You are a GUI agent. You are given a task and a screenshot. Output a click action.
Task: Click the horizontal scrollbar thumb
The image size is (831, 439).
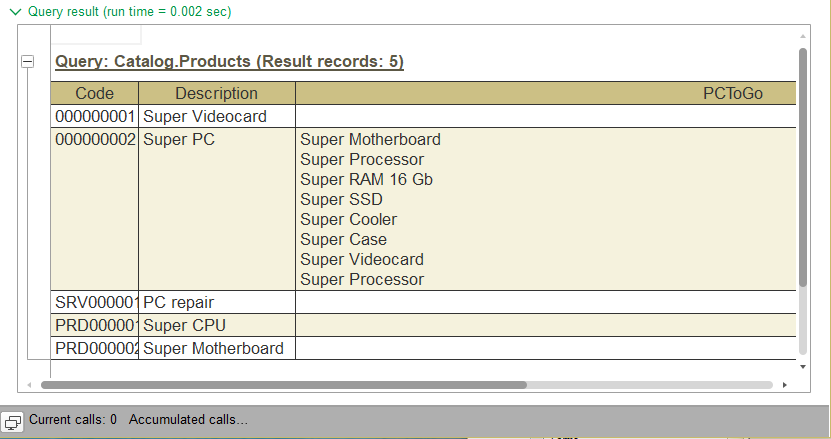(283, 384)
